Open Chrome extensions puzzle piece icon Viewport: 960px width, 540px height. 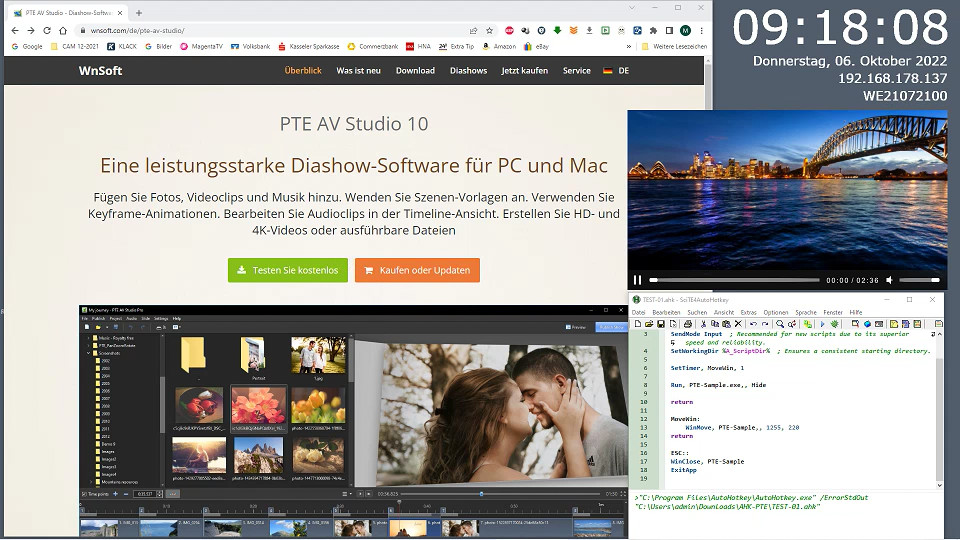pos(653,31)
